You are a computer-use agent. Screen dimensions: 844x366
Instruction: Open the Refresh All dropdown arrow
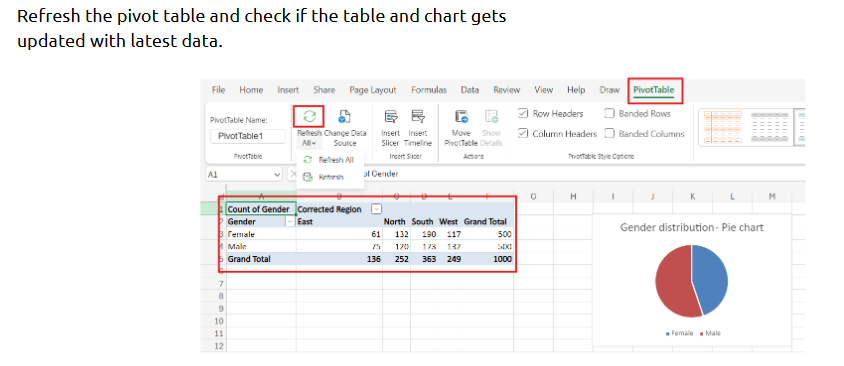tap(314, 143)
